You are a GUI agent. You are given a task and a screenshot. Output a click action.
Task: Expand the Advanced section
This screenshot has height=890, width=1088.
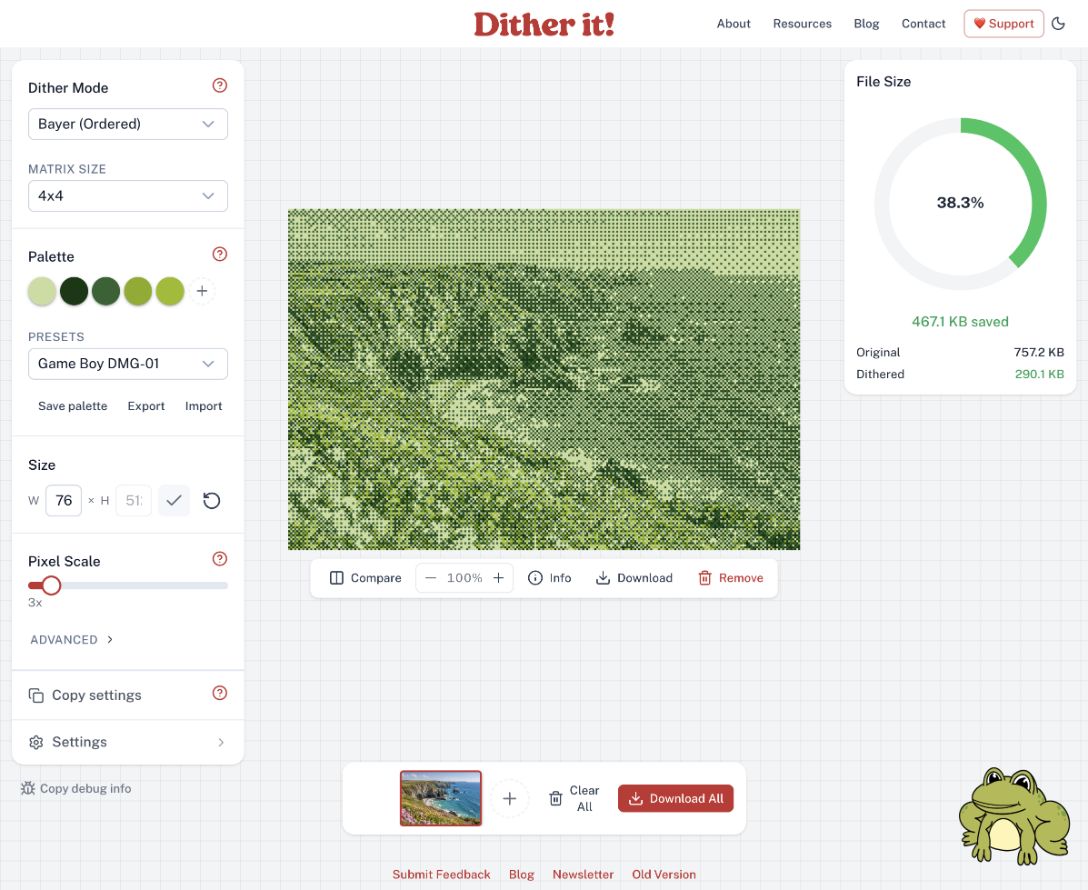click(71, 640)
